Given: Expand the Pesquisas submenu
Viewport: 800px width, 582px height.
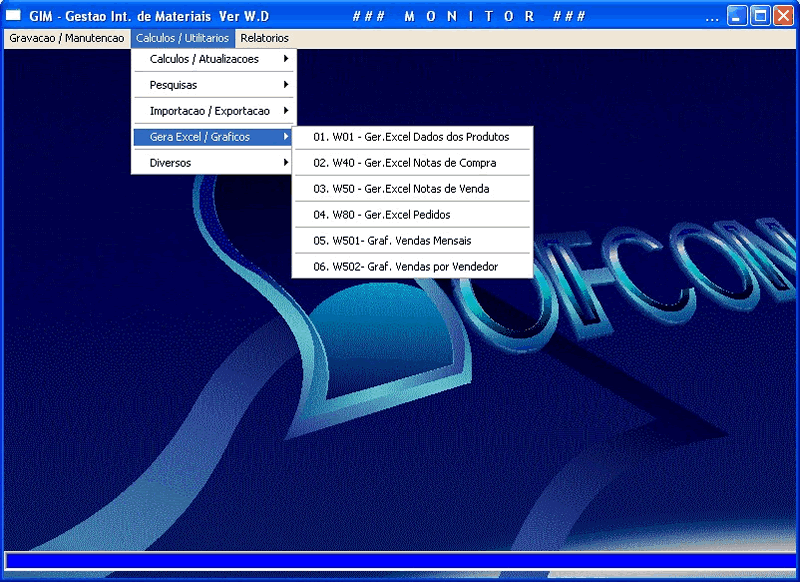Looking at the screenshot, I should [214, 85].
